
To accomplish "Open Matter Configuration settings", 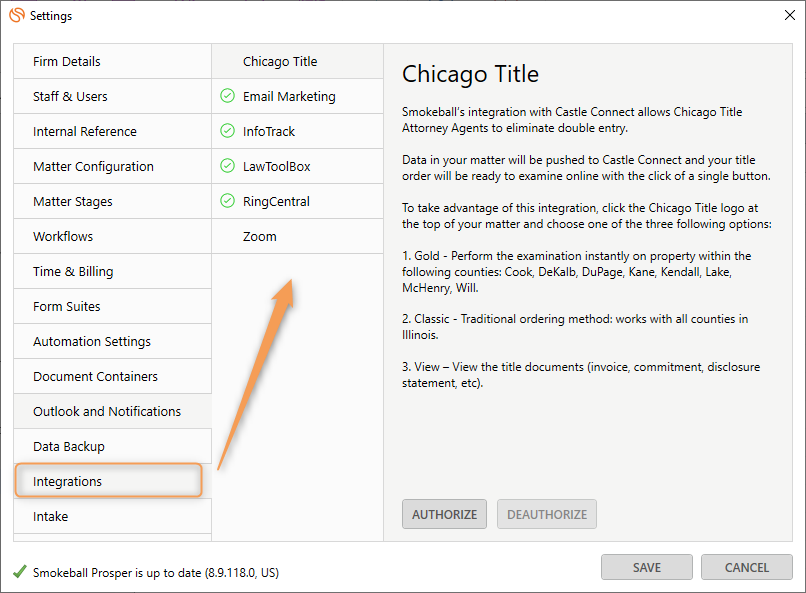I will (x=113, y=166).
